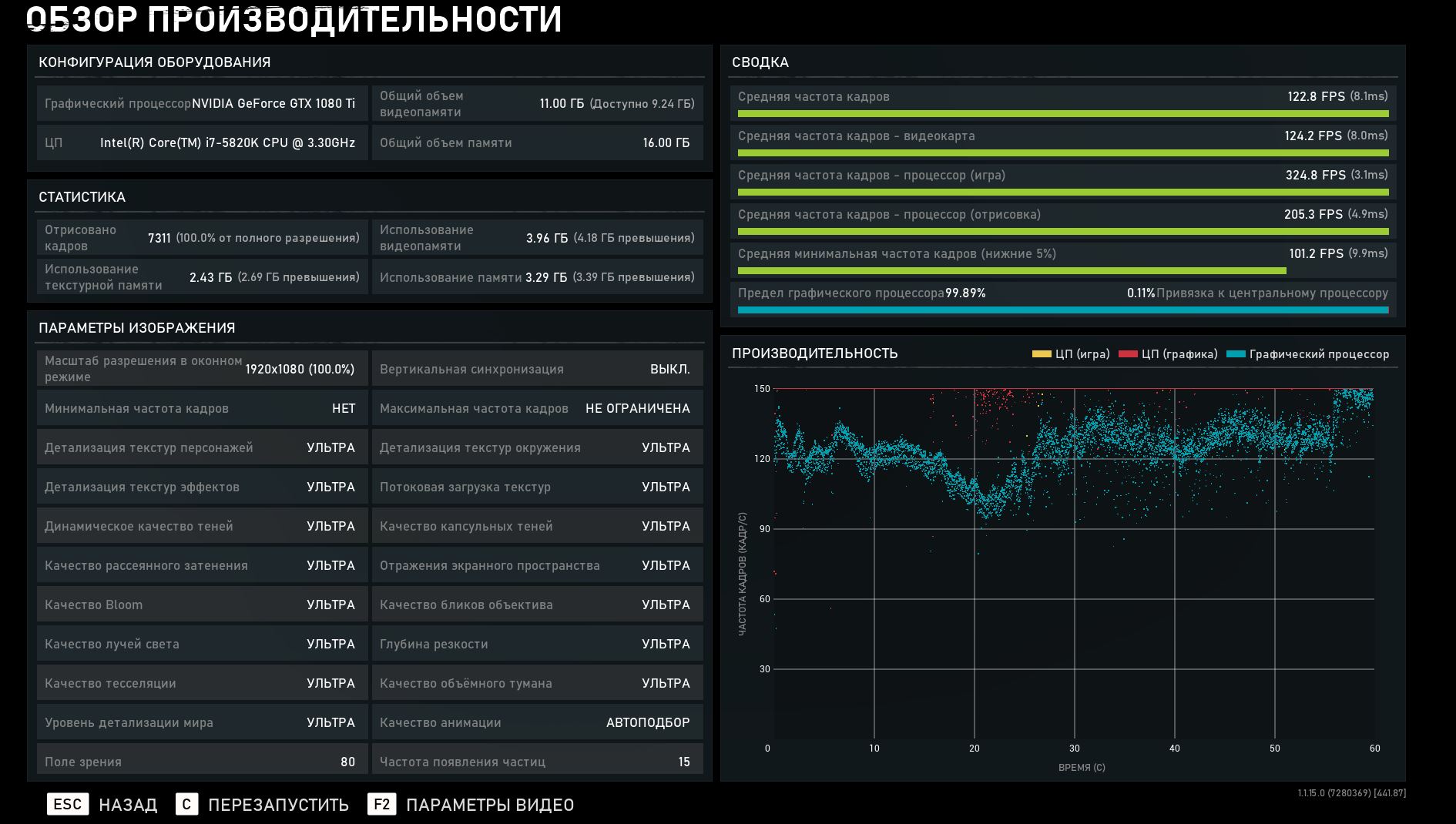This screenshot has height=824, width=1456.
Task: Click the СВОДКА section header
Action: click(760, 62)
